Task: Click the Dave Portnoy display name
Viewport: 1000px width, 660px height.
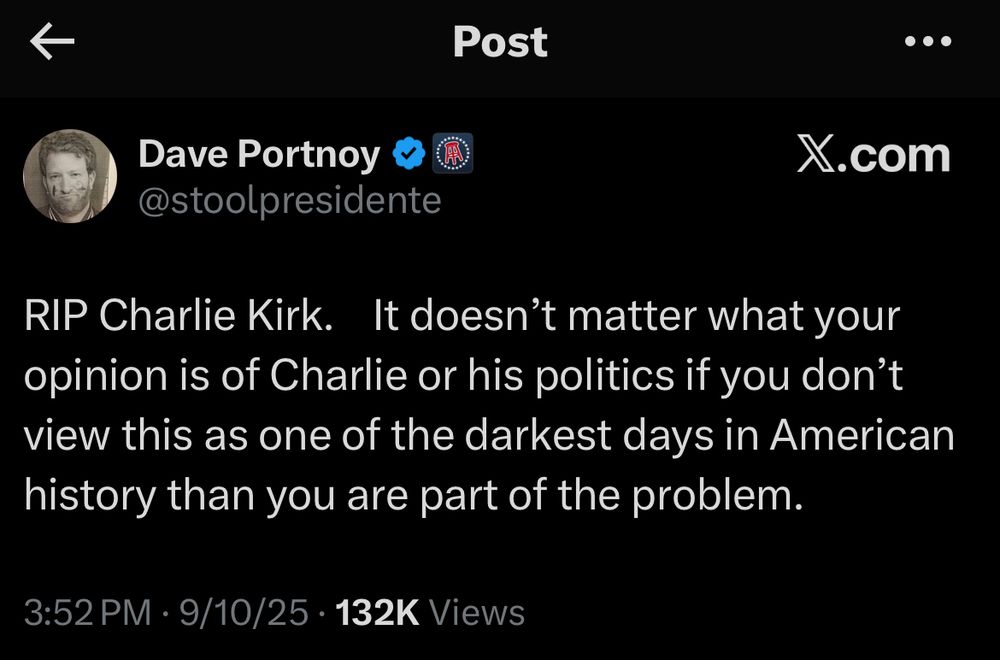Action: coord(258,154)
